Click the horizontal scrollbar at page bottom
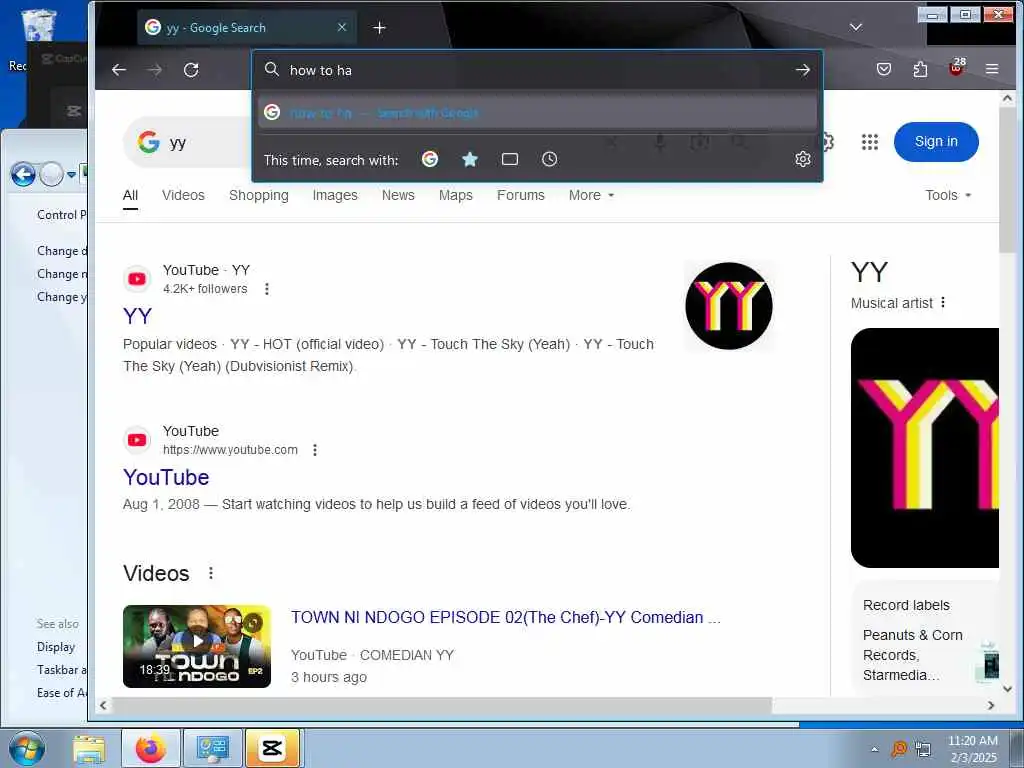Image resolution: width=1024 pixels, height=768 pixels. point(441,705)
